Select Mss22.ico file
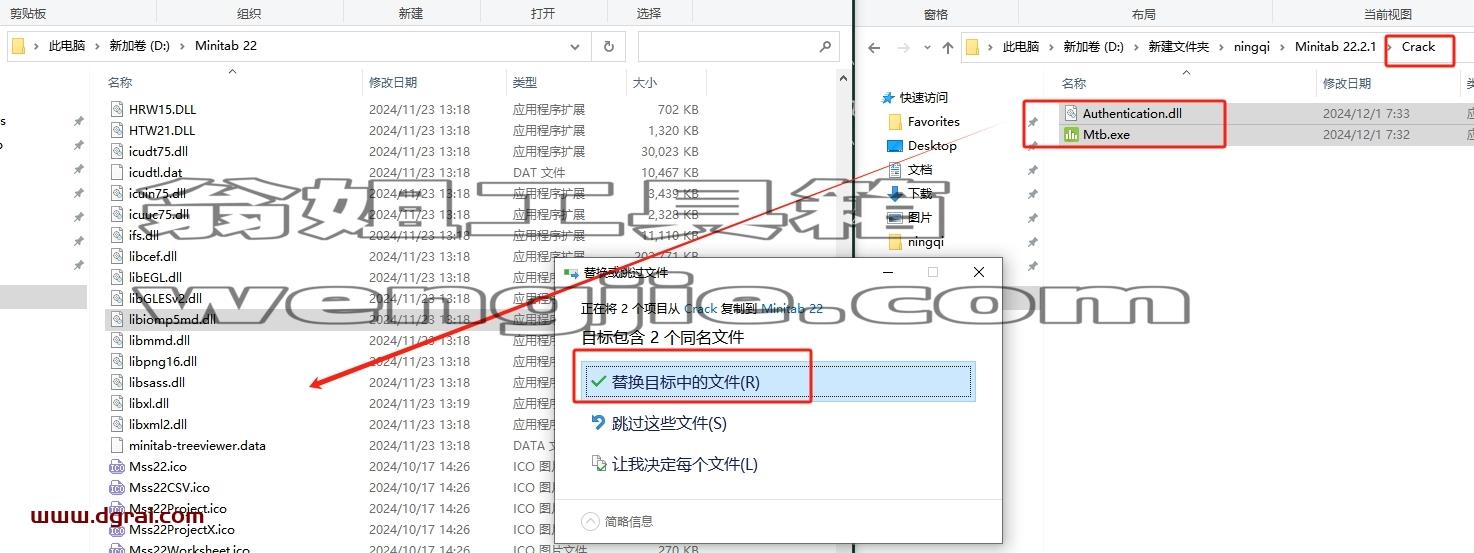This screenshot has width=1474, height=553. [158, 467]
